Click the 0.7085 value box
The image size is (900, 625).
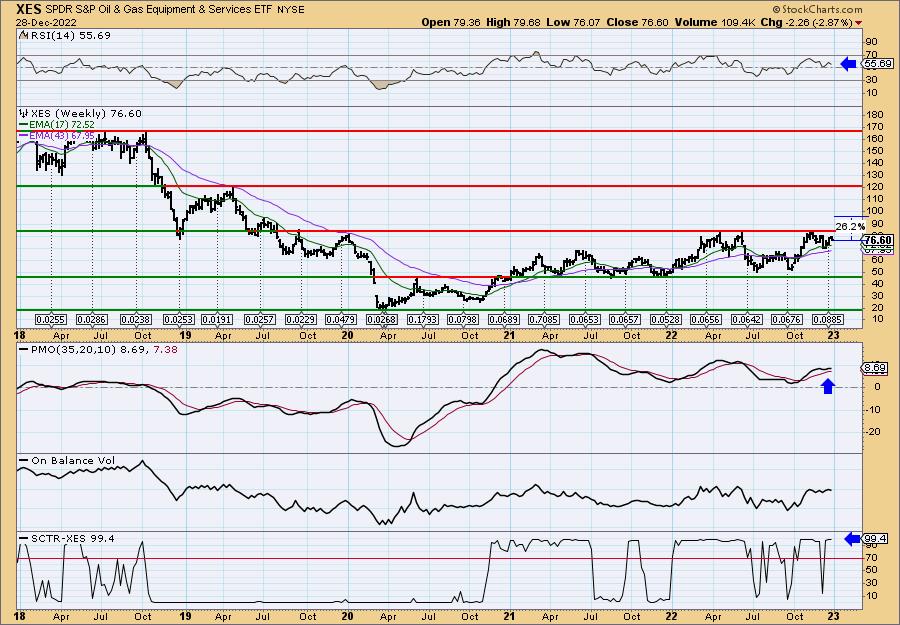[544, 319]
